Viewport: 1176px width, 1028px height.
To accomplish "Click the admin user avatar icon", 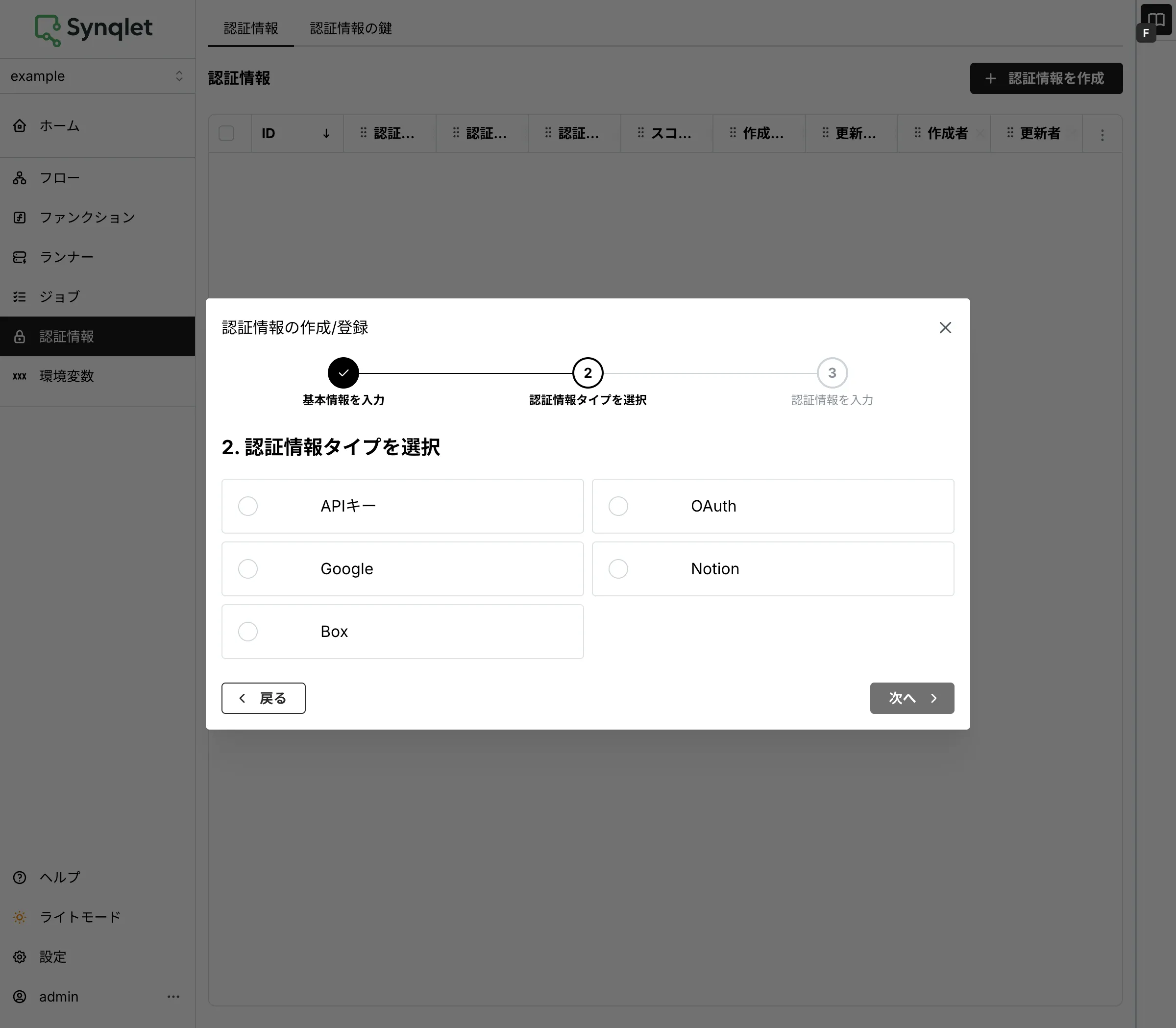I will click(20, 997).
